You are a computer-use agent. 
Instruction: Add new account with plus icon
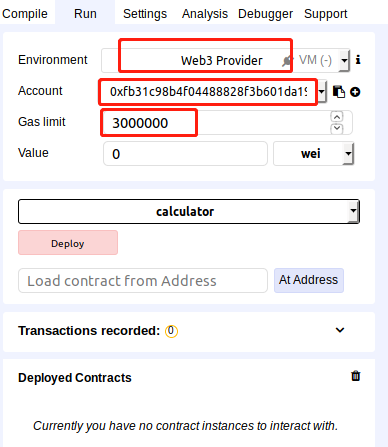click(355, 92)
